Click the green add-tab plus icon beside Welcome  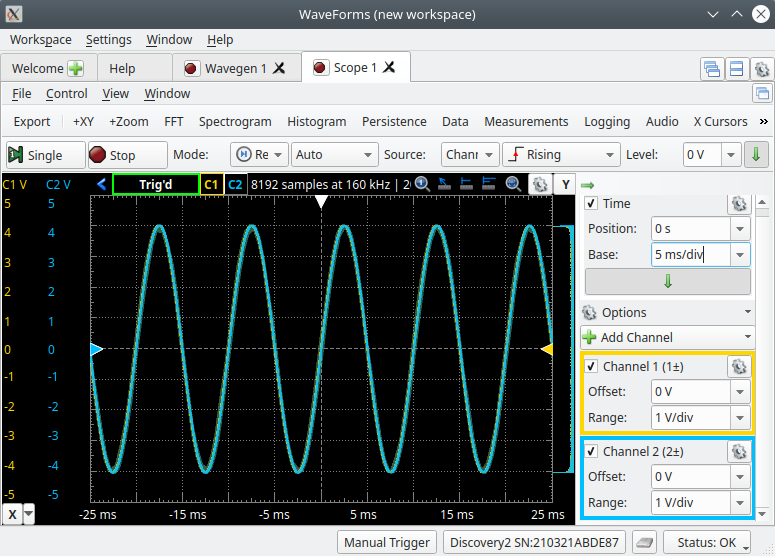[75, 69]
